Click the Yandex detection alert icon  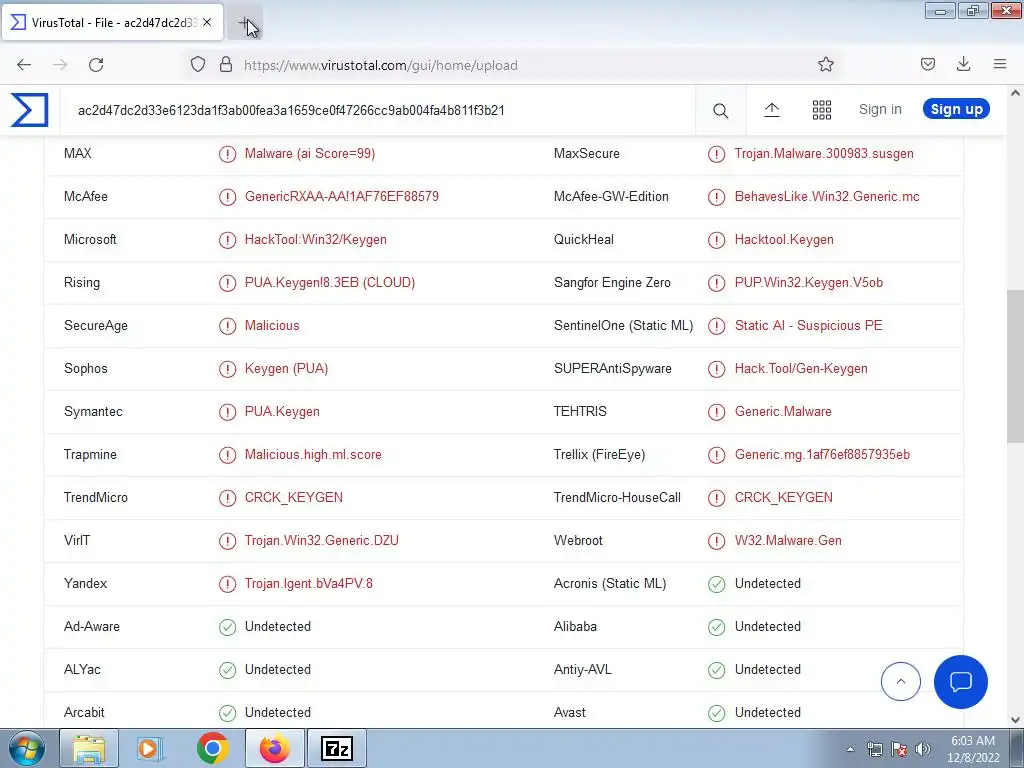227,584
